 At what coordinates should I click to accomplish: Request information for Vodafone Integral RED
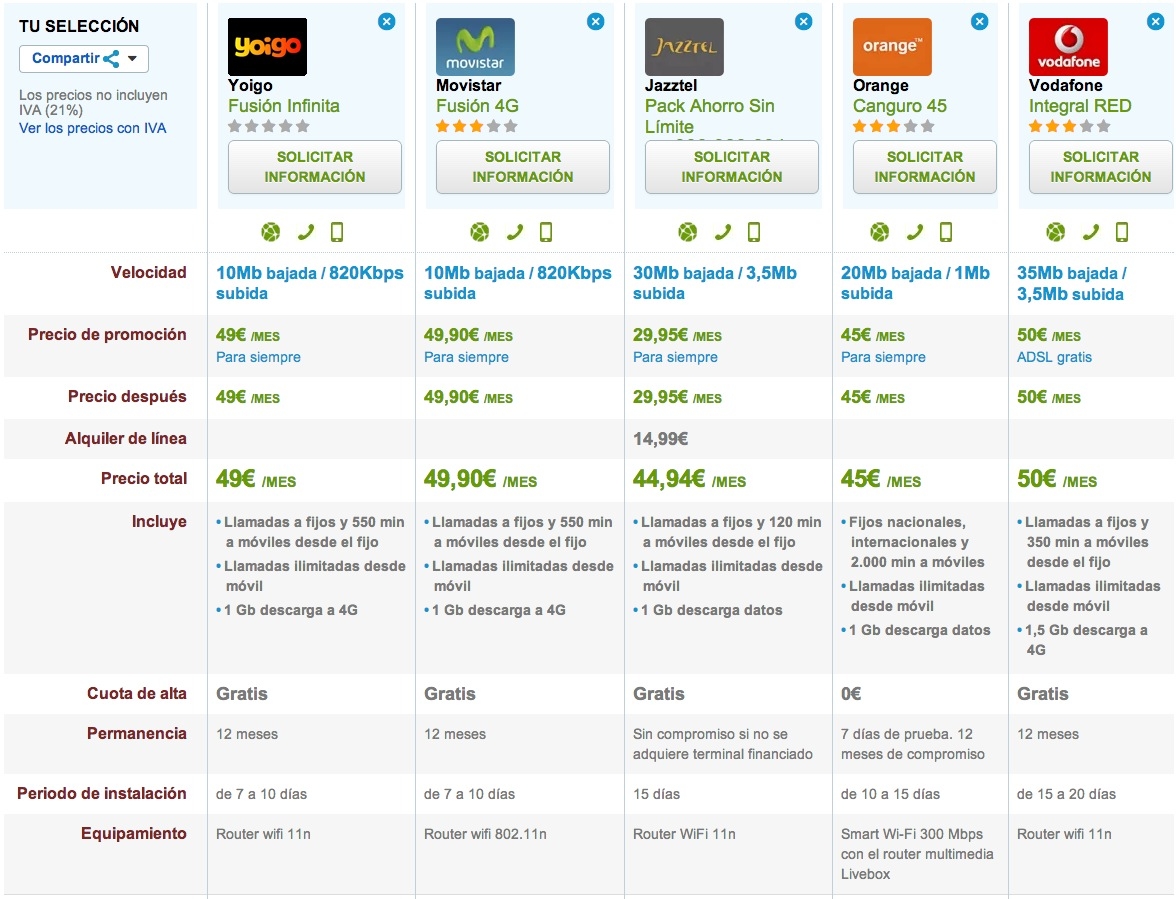(1100, 166)
